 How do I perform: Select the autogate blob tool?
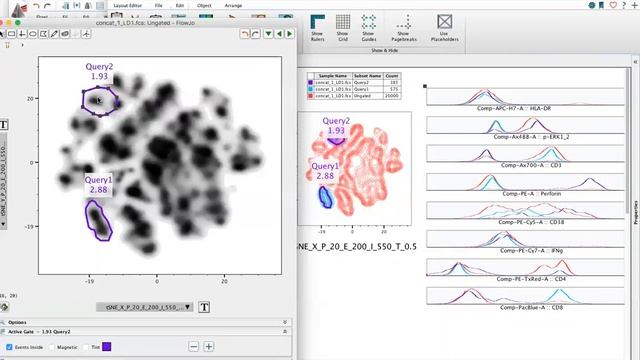tap(64, 34)
